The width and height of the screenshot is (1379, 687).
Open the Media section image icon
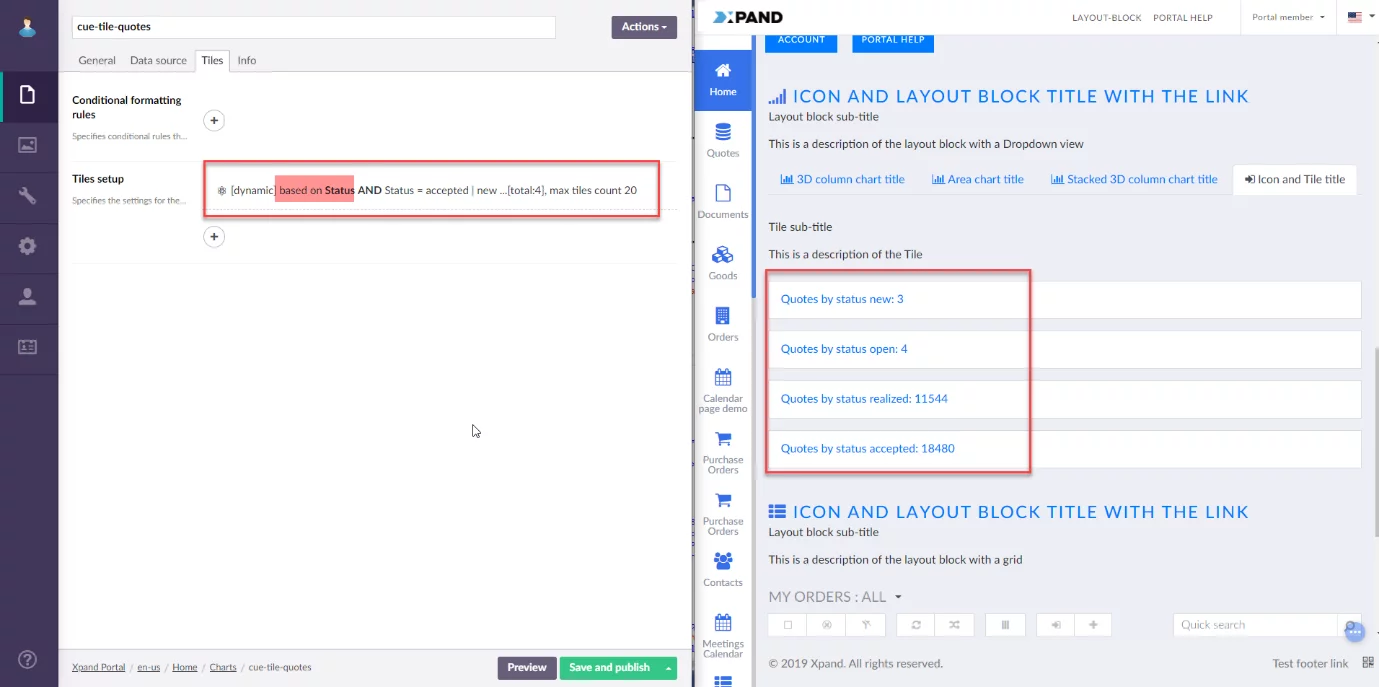[x=28, y=145]
